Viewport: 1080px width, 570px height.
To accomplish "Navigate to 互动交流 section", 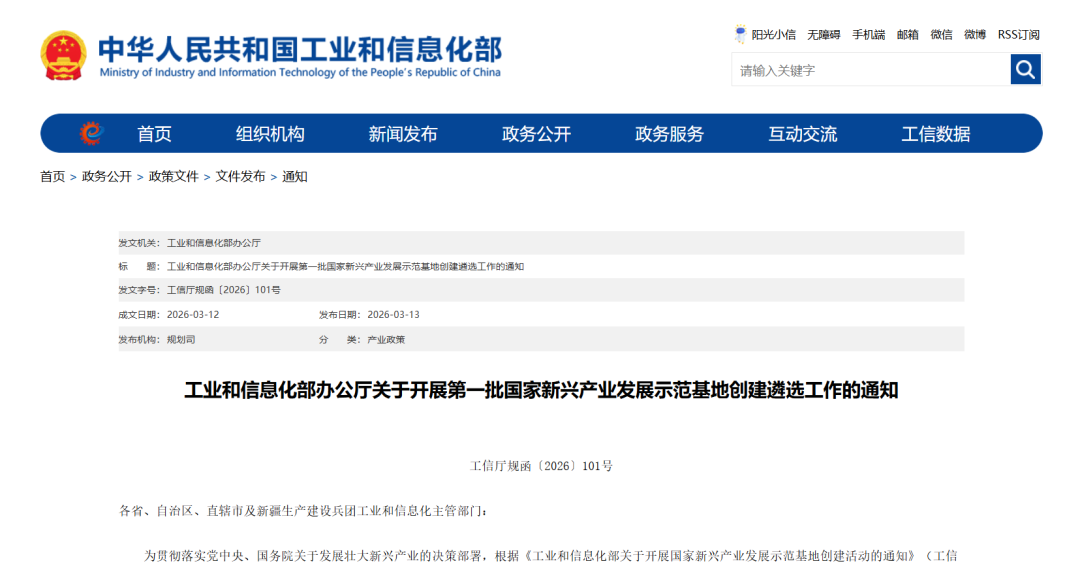I will pyautogui.click(x=802, y=134).
